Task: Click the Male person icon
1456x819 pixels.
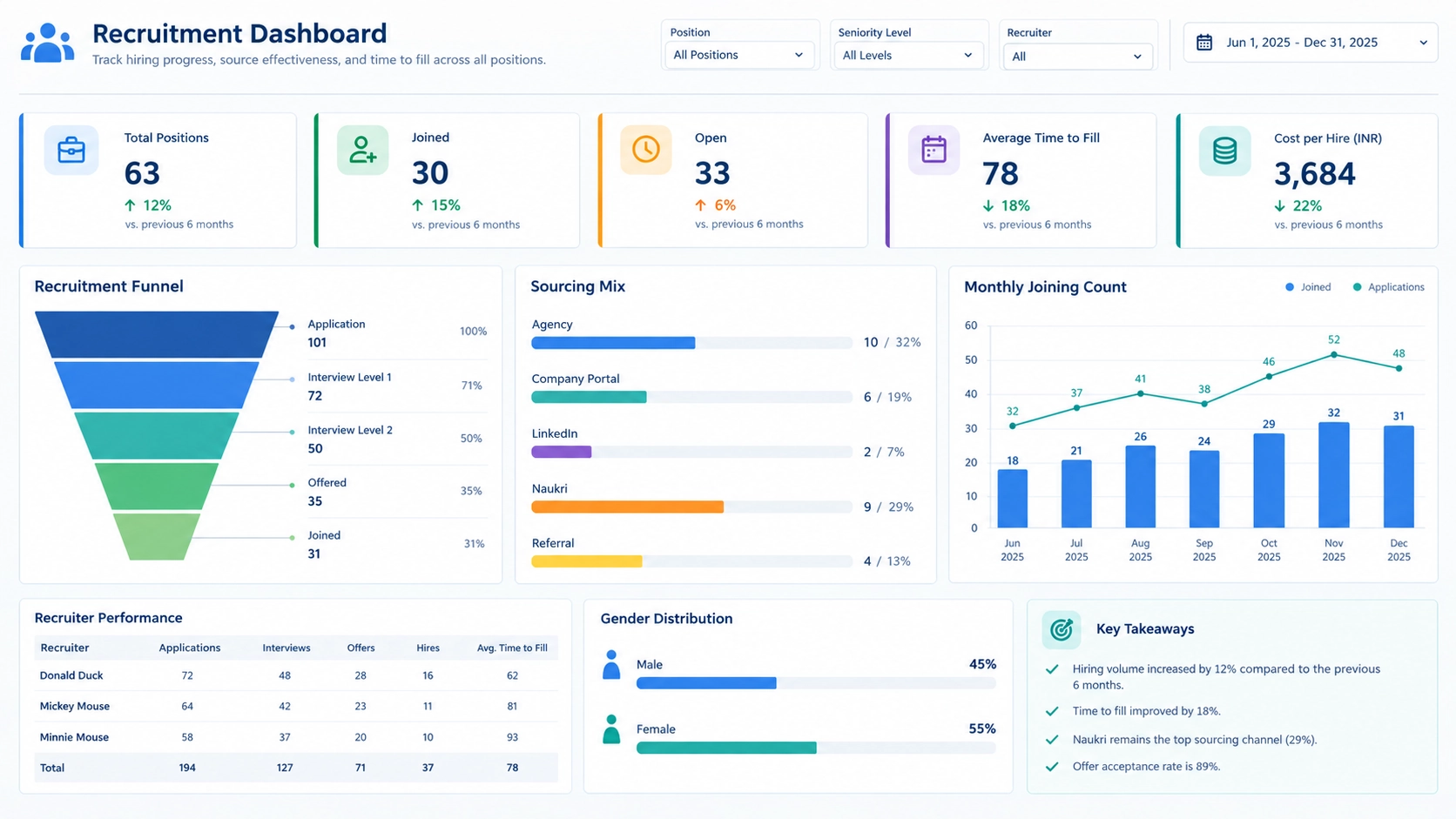Action: click(611, 665)
